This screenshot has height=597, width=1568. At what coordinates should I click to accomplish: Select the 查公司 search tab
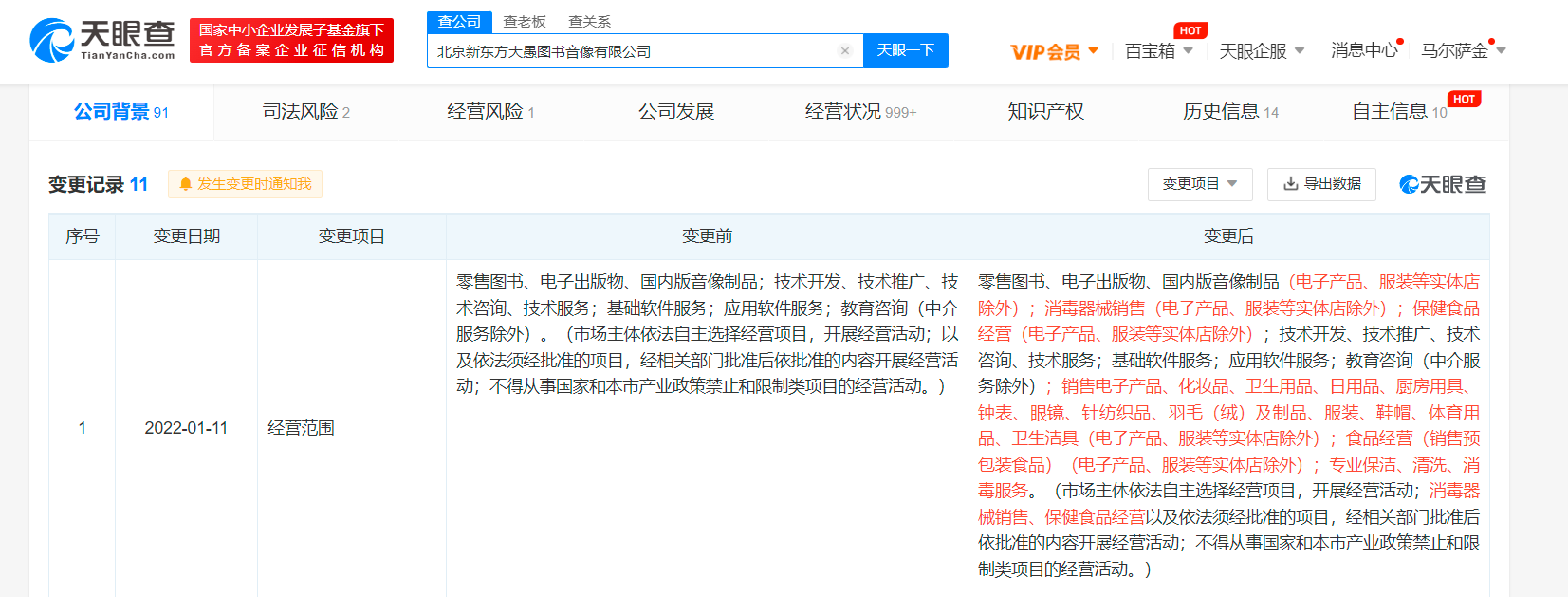[459, 22]
